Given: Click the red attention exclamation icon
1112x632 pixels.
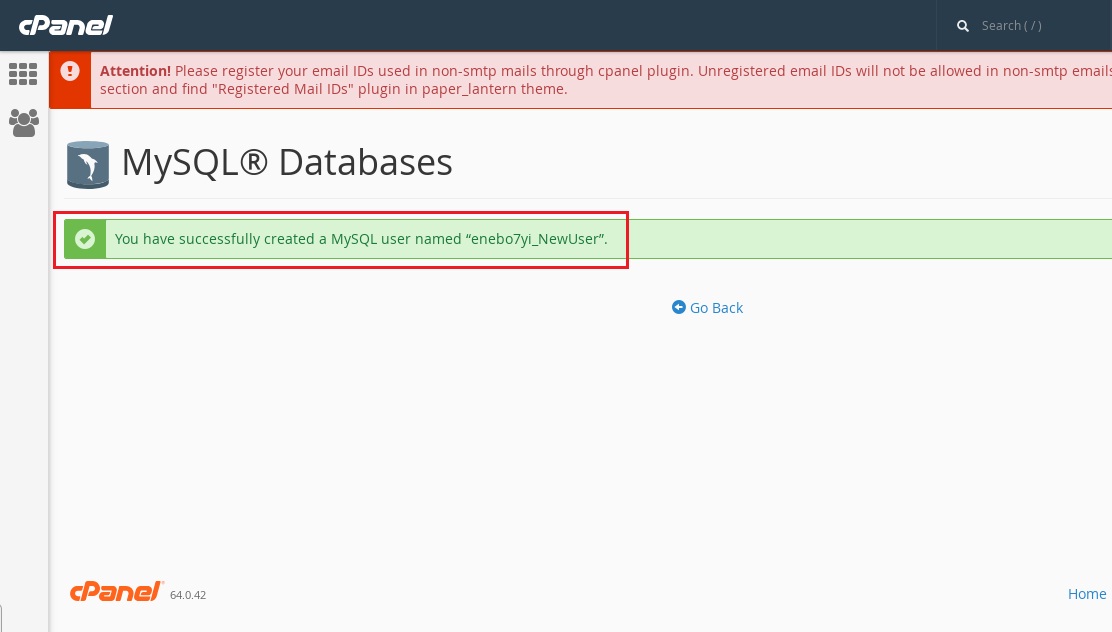Looking at the screenshot, I should pyautogui.click(x=70, y=71).
